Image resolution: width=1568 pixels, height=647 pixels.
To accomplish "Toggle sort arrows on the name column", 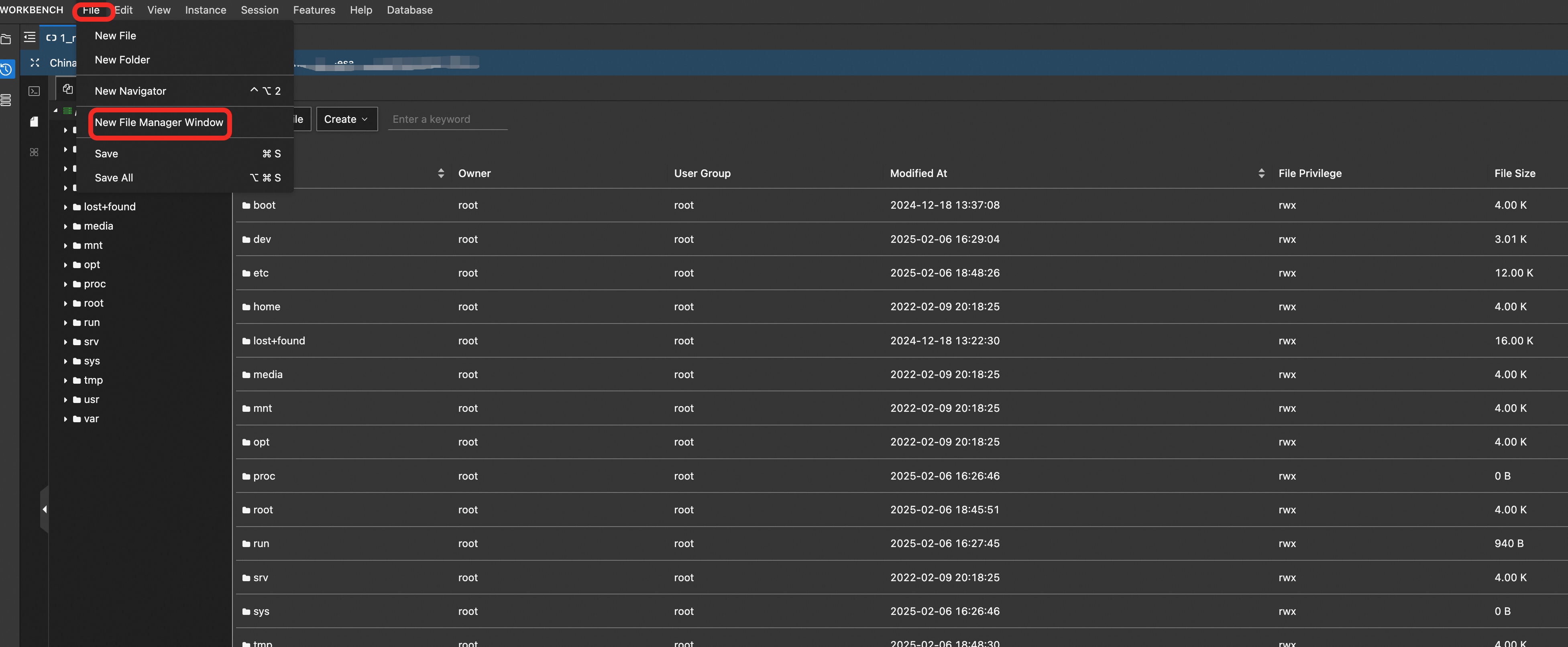I will pos(441,173).
